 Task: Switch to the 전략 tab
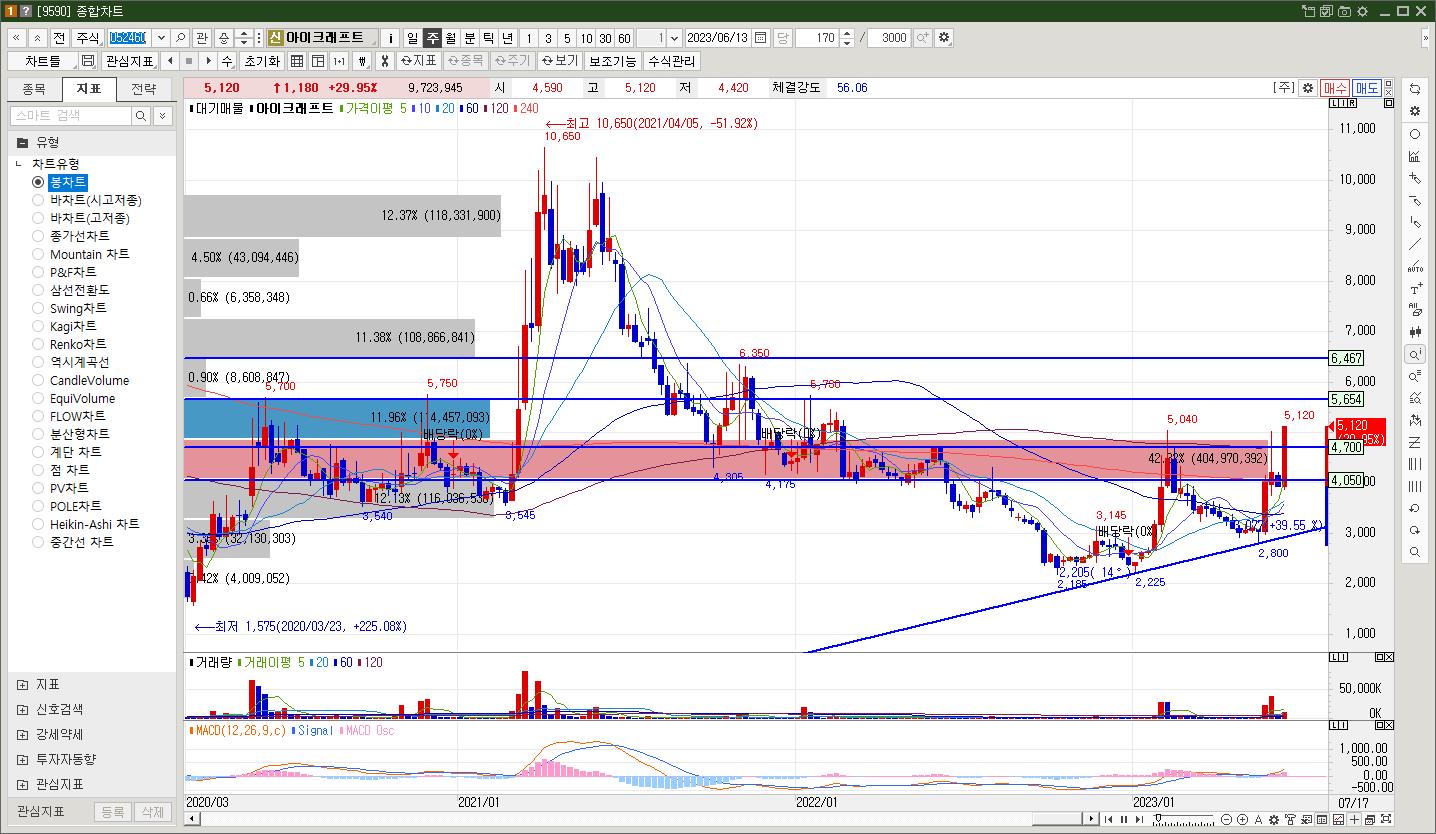point(144,88)
